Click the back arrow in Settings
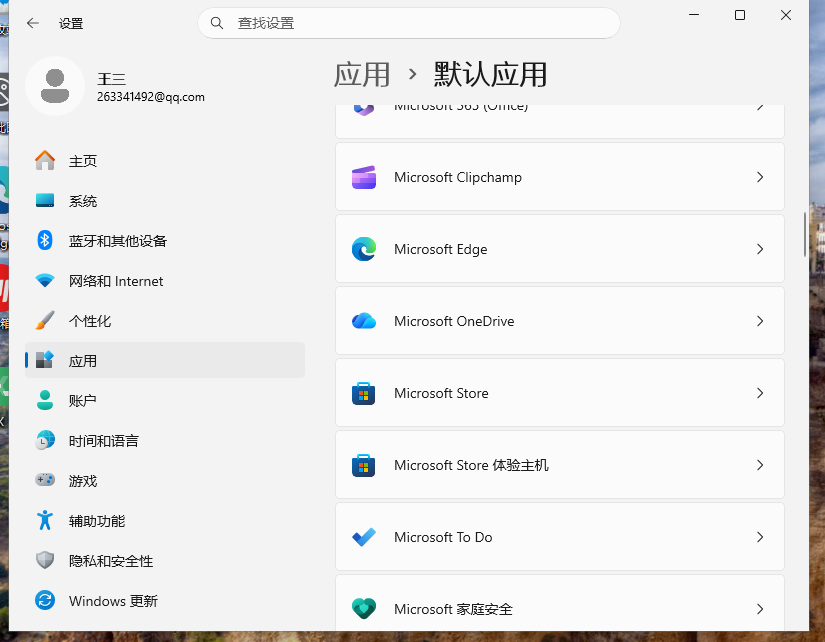 [33, 23]
